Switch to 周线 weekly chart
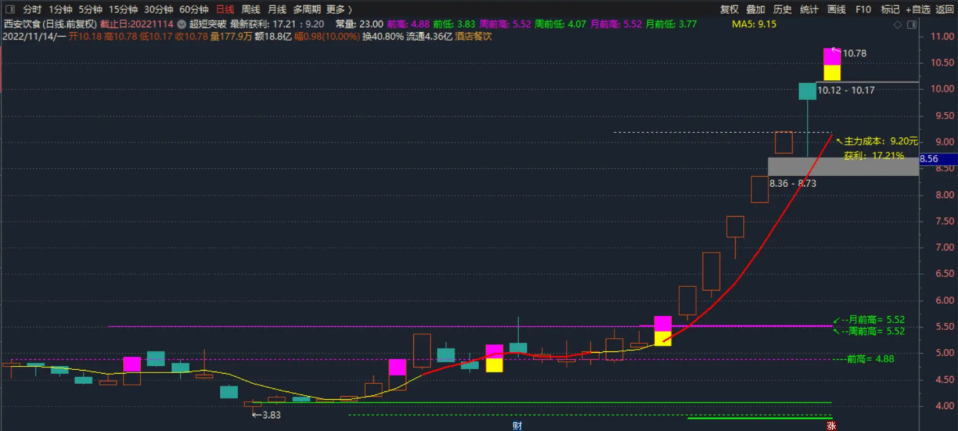This screenshot has height=431, width=958. click(x=251, y=8)
